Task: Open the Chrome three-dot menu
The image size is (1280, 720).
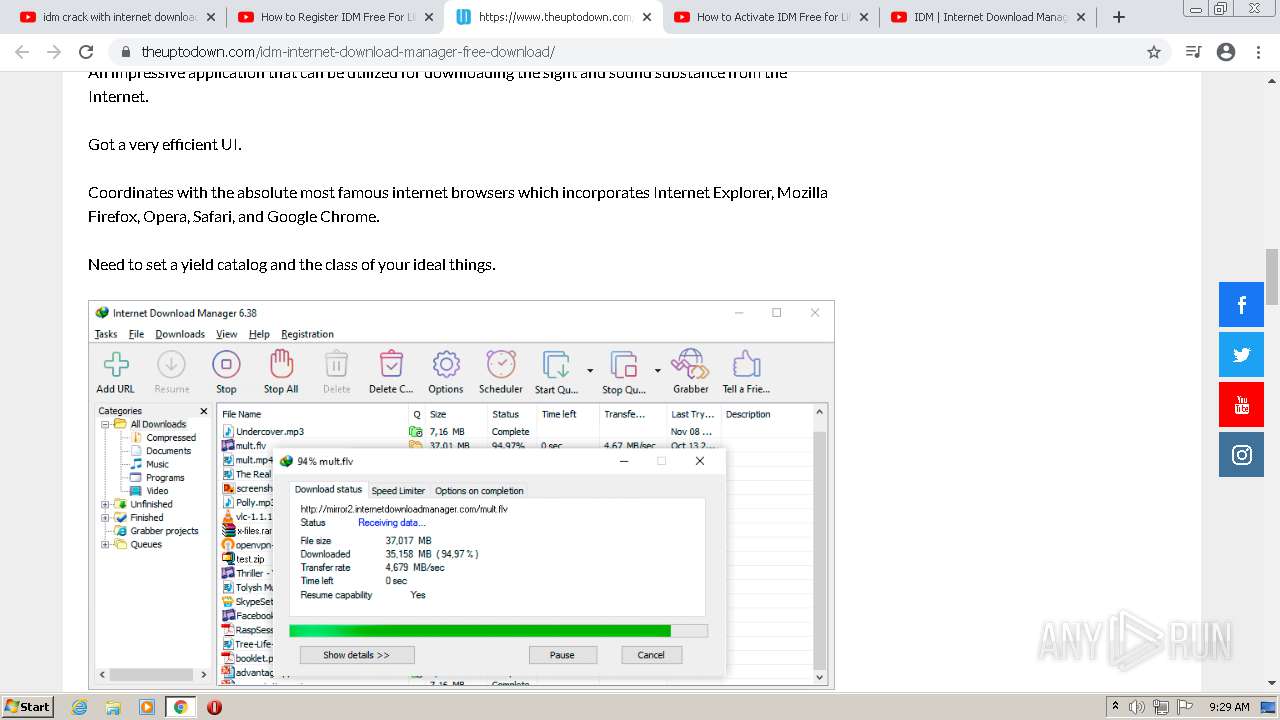Action: click(x=1258, y=52)
